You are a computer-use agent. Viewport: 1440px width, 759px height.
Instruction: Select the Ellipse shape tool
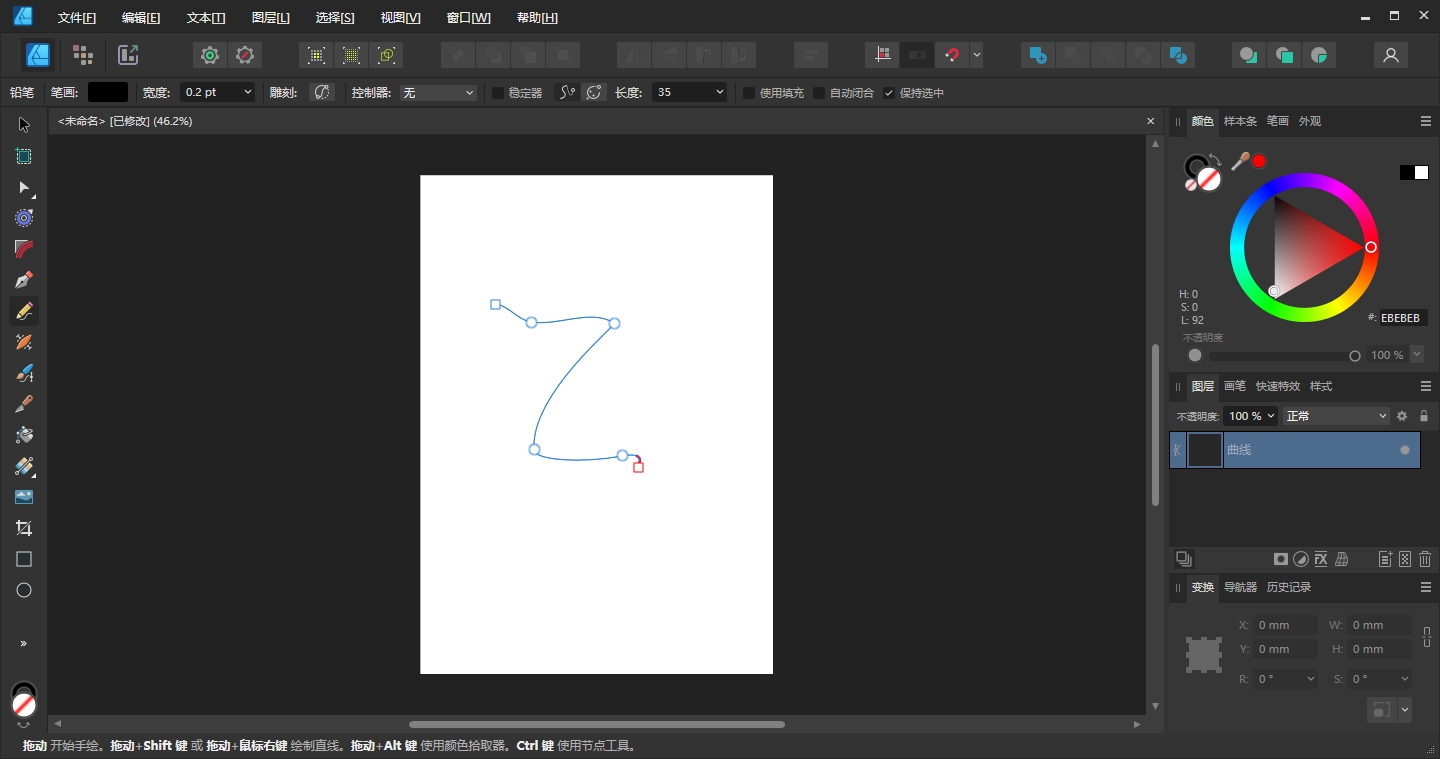click(24, 590)
